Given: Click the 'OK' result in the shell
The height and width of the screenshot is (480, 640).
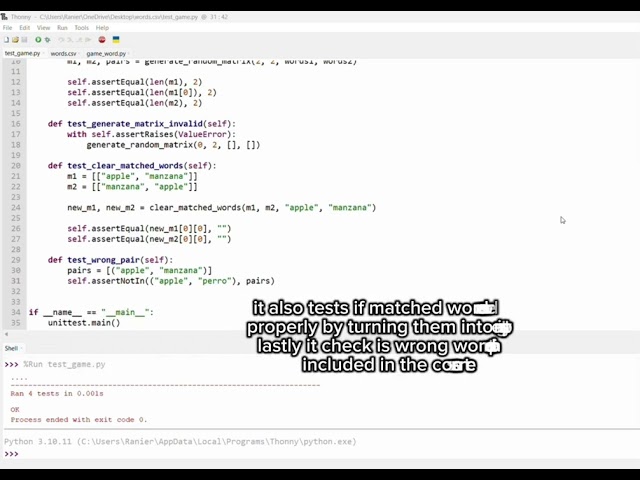Looking at the screenshot, I should pyautogui.click(x=15, y=409).
